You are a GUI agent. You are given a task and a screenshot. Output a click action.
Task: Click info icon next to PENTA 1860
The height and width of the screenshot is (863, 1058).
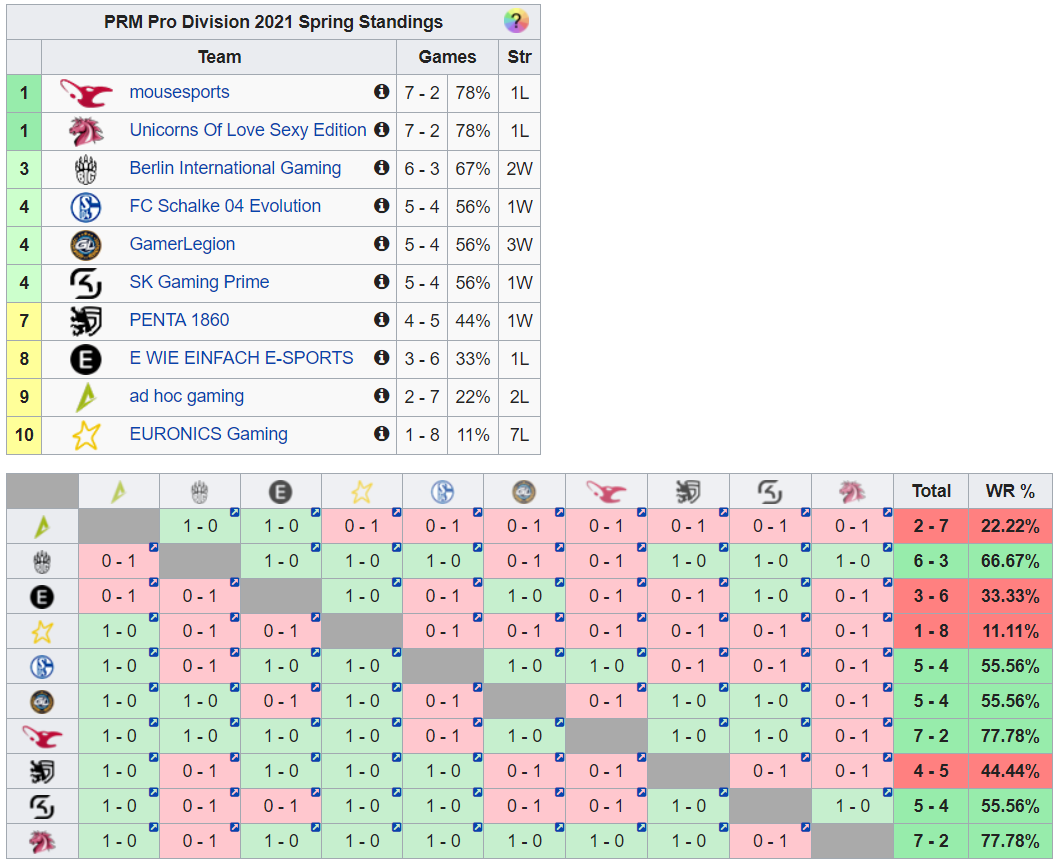tap(381, 320)
